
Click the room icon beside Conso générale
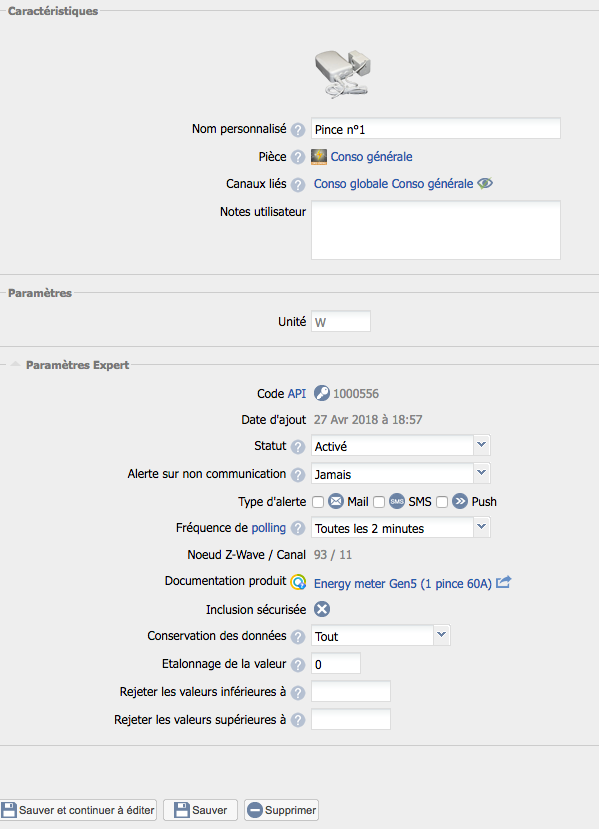(319, 156)
